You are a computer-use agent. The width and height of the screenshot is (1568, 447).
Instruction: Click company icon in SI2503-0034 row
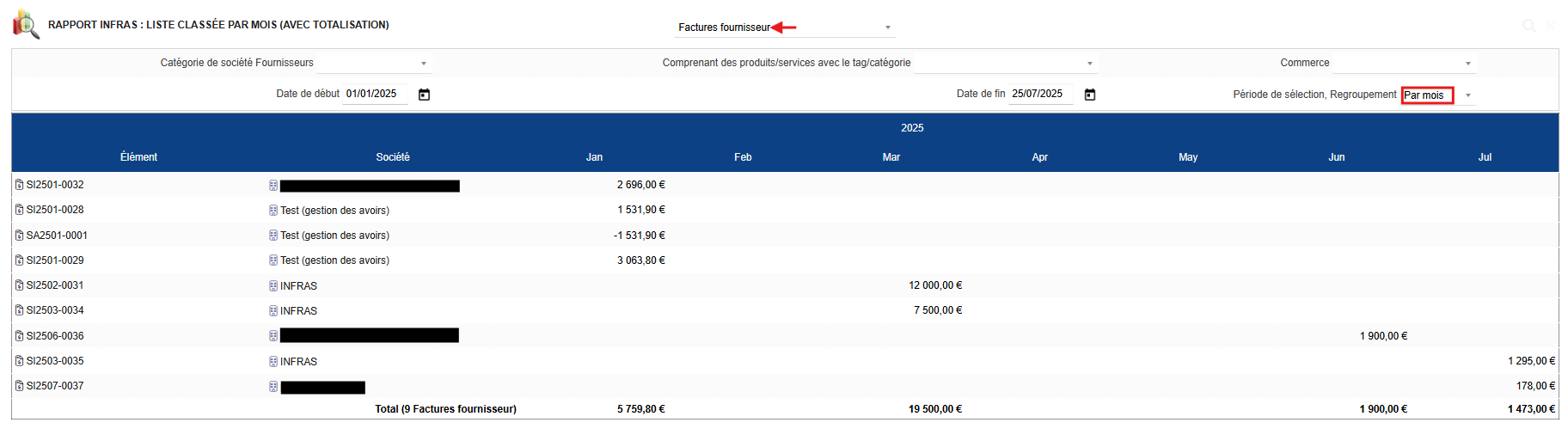point(273,311)
